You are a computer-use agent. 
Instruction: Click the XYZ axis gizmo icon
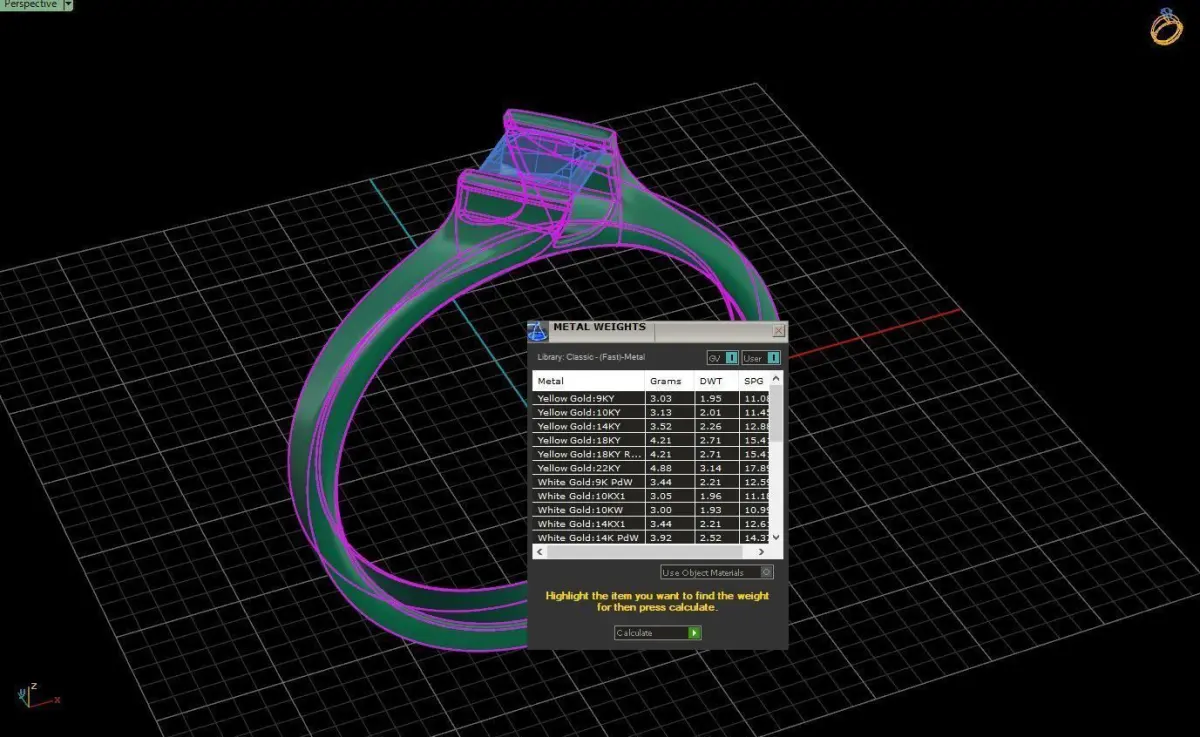click(x=38, y=695)
